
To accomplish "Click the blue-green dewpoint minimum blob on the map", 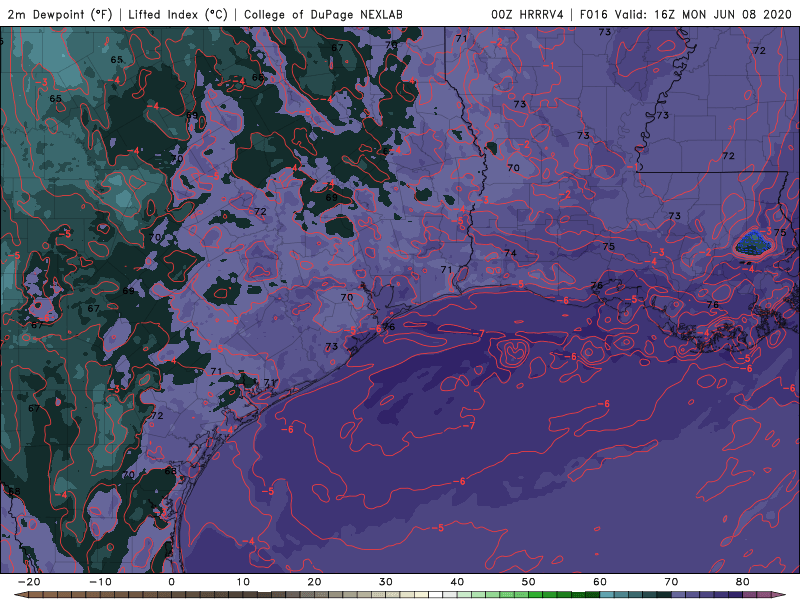I will pyautogui.click(x=754, y=243).
